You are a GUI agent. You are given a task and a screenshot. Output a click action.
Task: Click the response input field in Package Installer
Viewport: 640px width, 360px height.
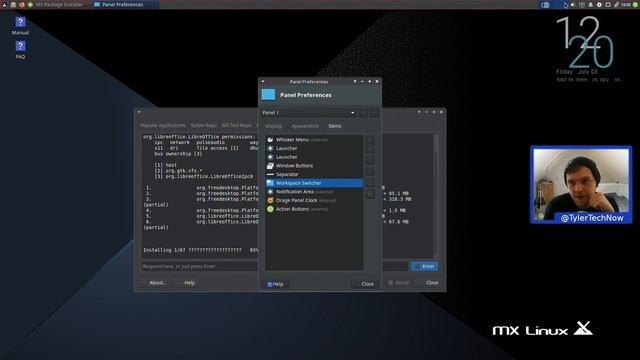pyautogui.click(x=274, y=267)
